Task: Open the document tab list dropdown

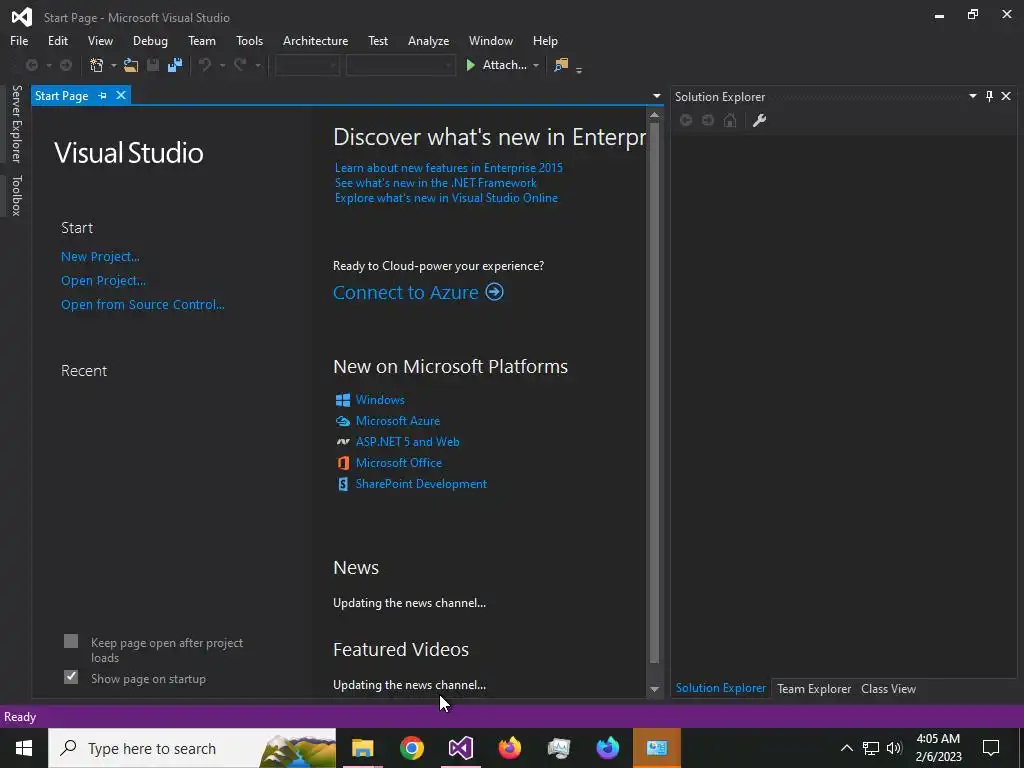Action: tap(656, 96)
